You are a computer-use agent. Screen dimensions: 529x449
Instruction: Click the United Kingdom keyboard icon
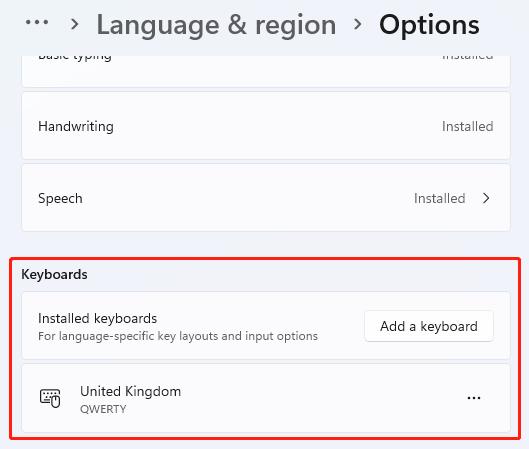50,398
